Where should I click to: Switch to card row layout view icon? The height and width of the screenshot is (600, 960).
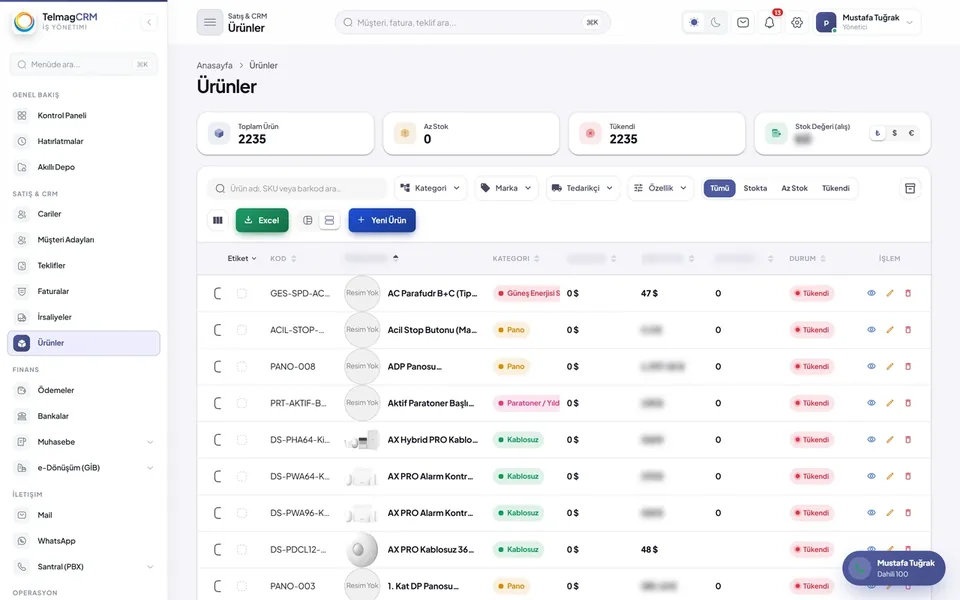329,220
